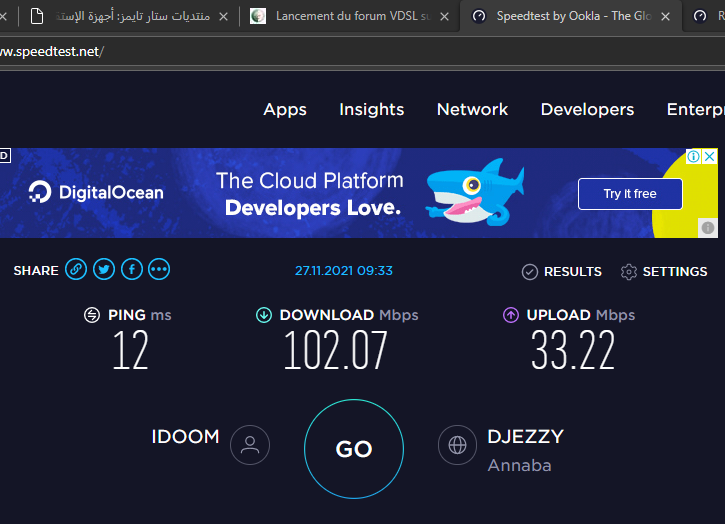Open the Apps menu
Viewport: 725px width, 524px height.
coord(285,110)
